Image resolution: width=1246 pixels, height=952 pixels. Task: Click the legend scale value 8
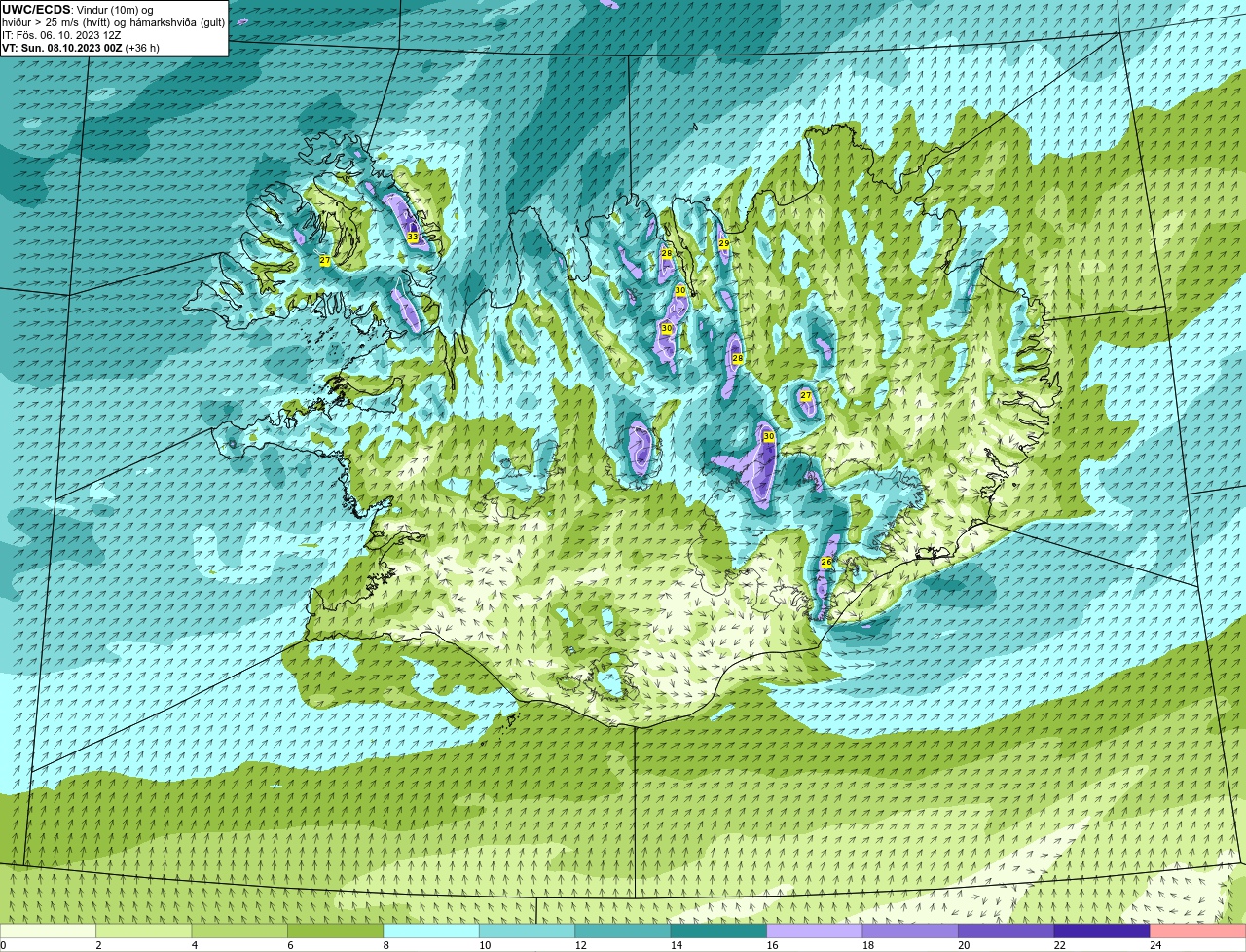point(385,945)
